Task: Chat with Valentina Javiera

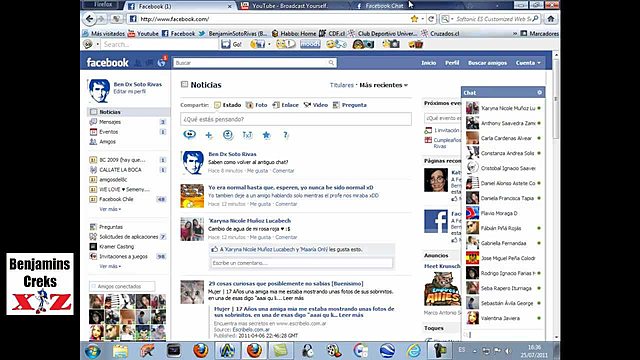Action: tap(503, 318)
